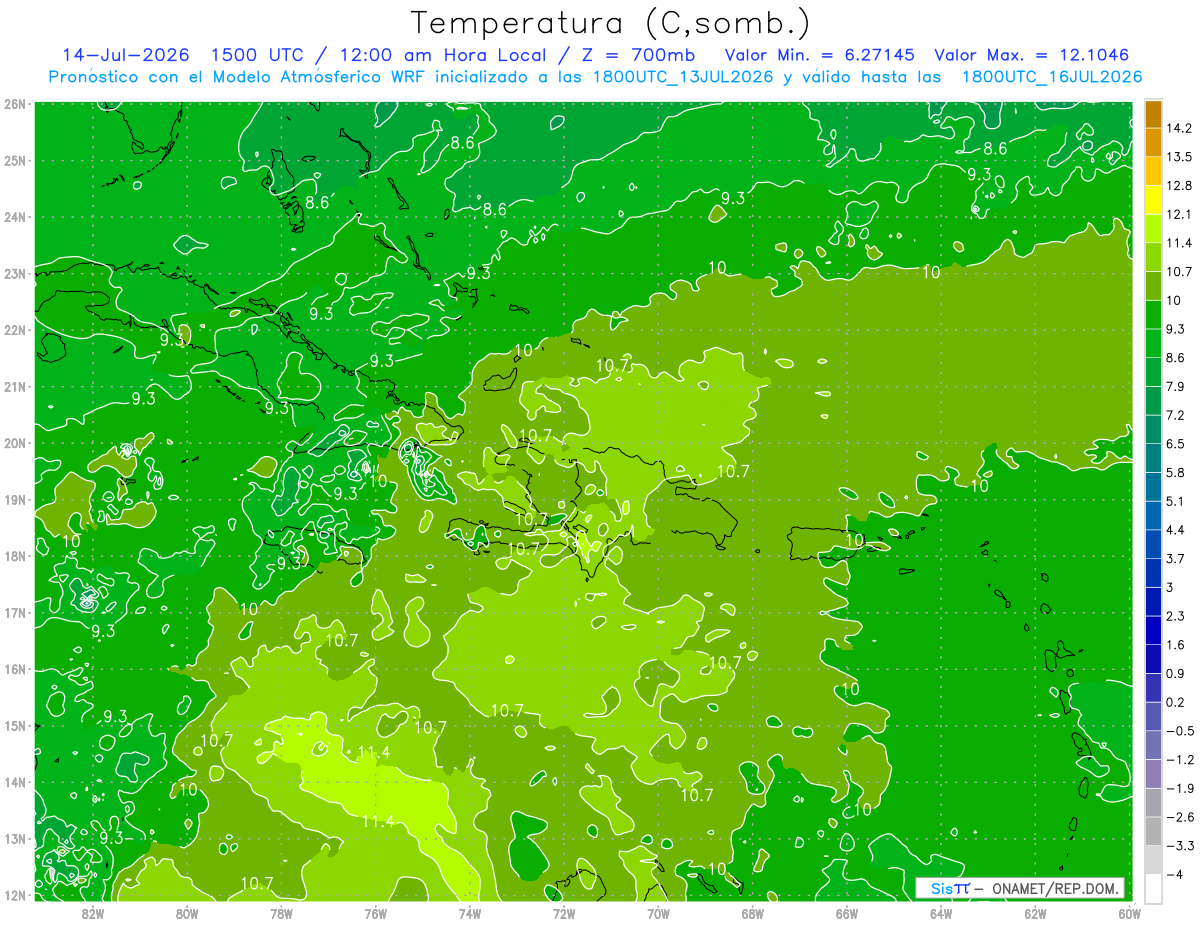This screenshot has height=927, width=1200.
Task: Select the purple swatch between -1.9 and -1.2
Action: point(1153,774)
